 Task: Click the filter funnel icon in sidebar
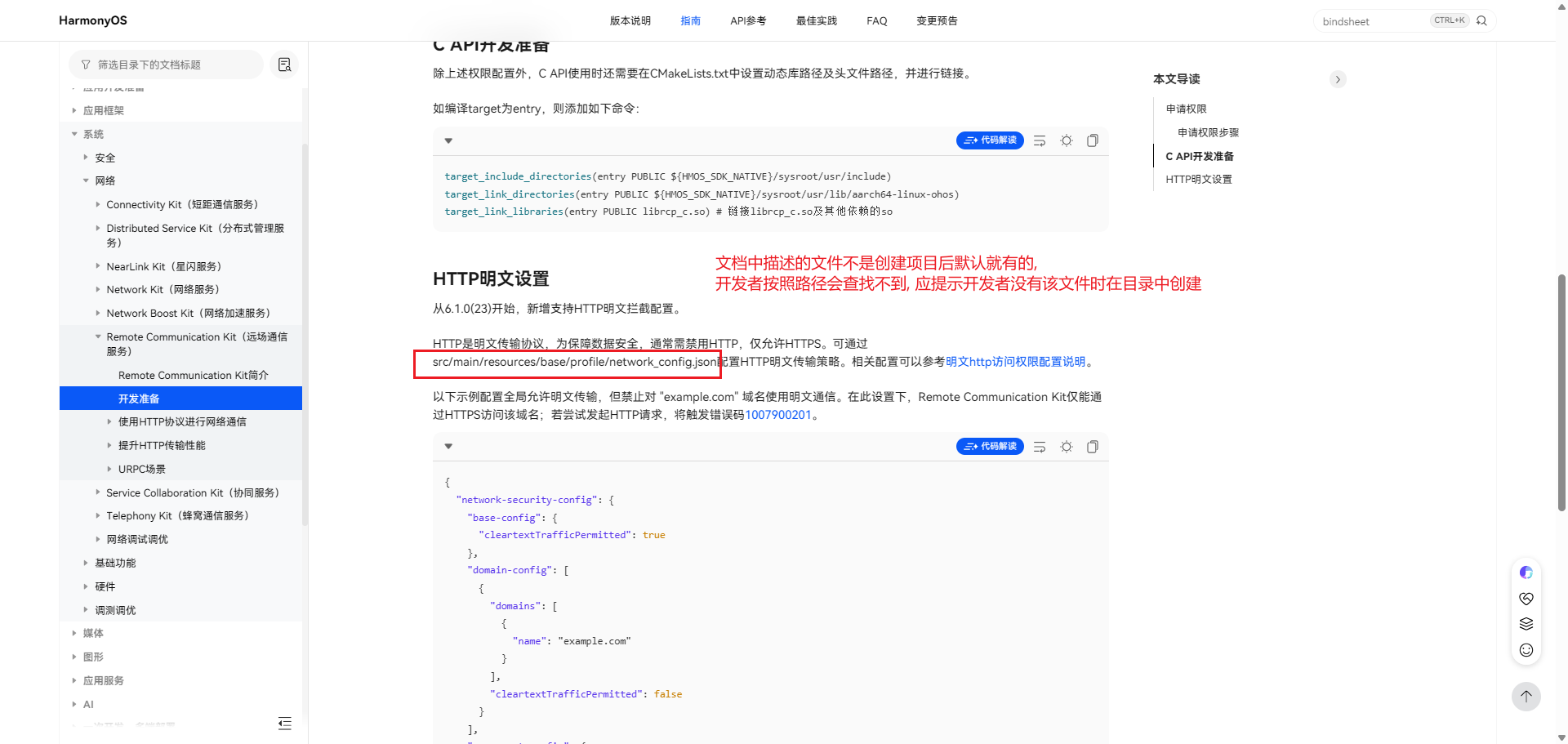tap(86, 65)
